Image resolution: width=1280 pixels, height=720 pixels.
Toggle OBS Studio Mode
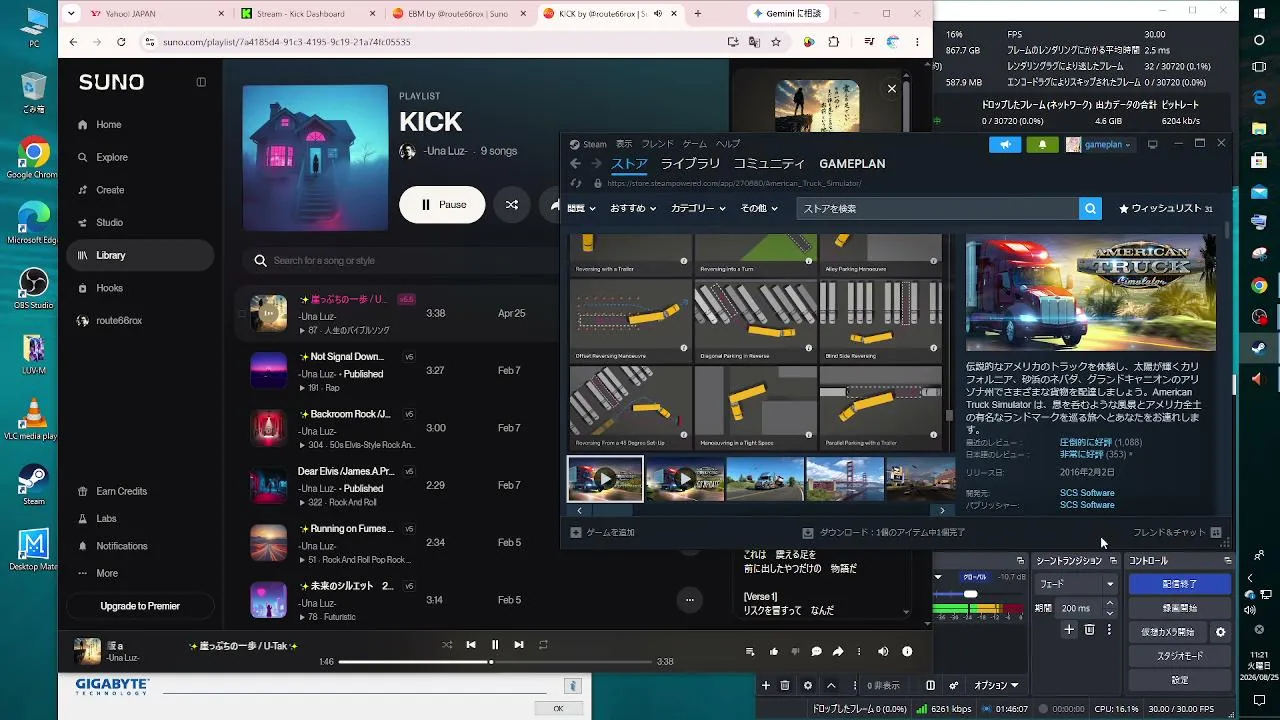coord(1179,656)
